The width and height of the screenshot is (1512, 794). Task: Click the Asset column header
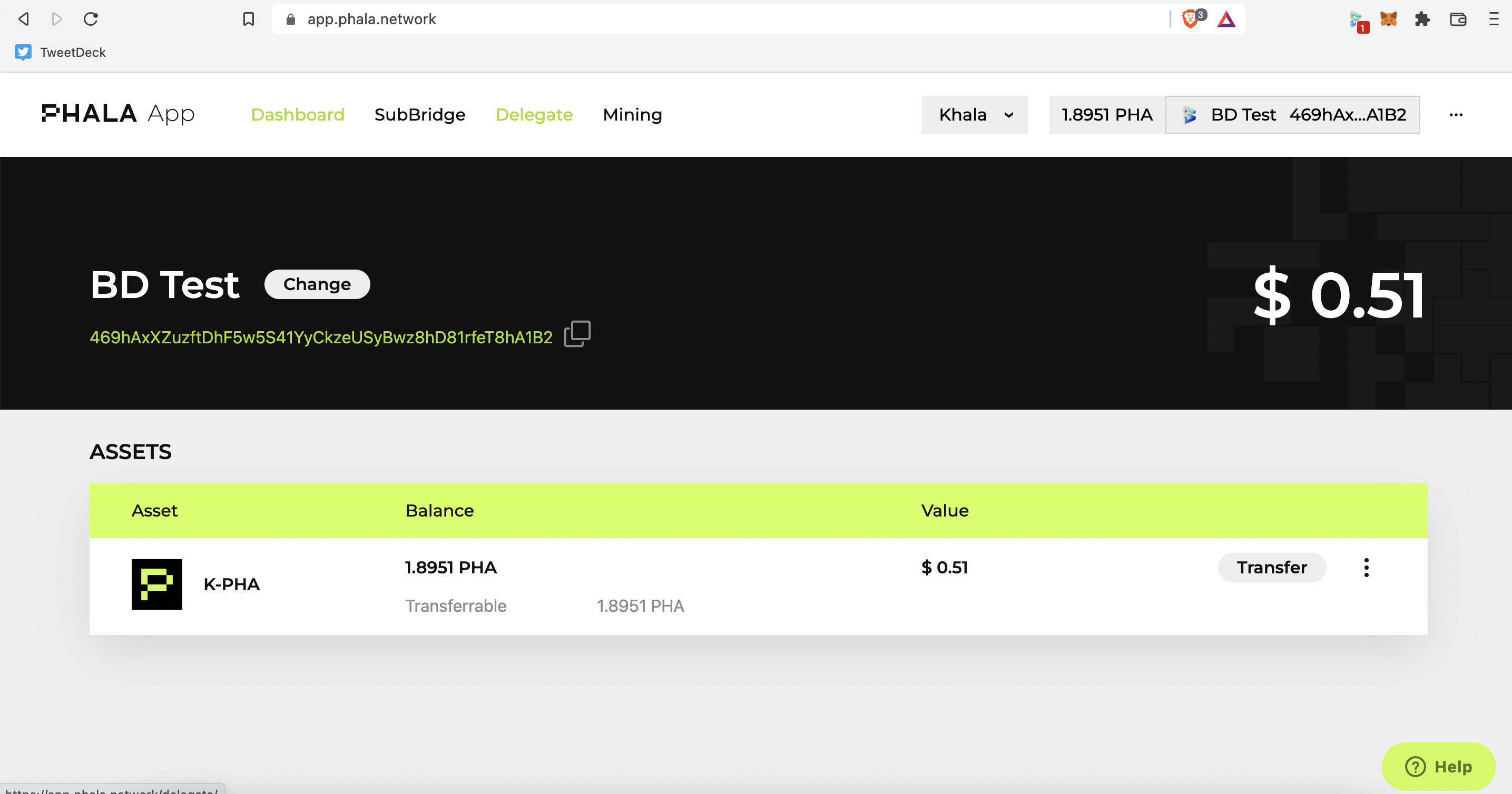pyautogui.click(x=154, y=510)
